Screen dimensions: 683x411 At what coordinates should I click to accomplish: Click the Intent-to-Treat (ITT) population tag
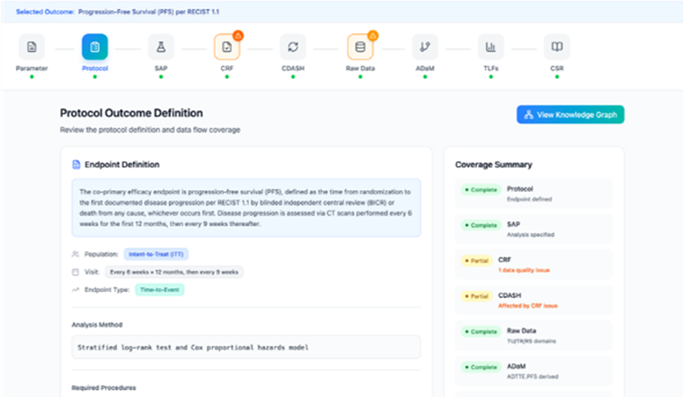155,254
